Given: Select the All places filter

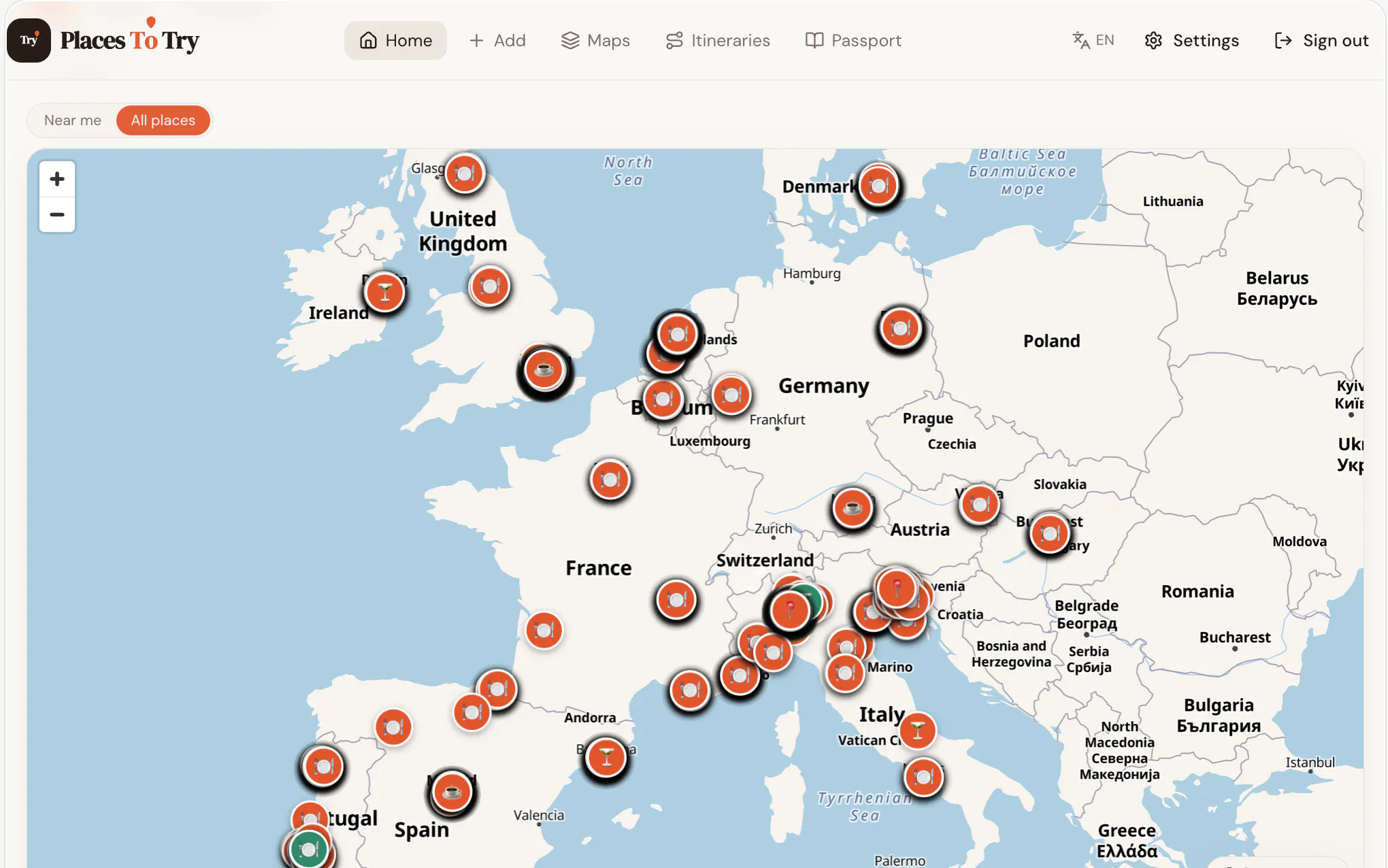Looking at the screenshot, I should (x=163, y=120).
